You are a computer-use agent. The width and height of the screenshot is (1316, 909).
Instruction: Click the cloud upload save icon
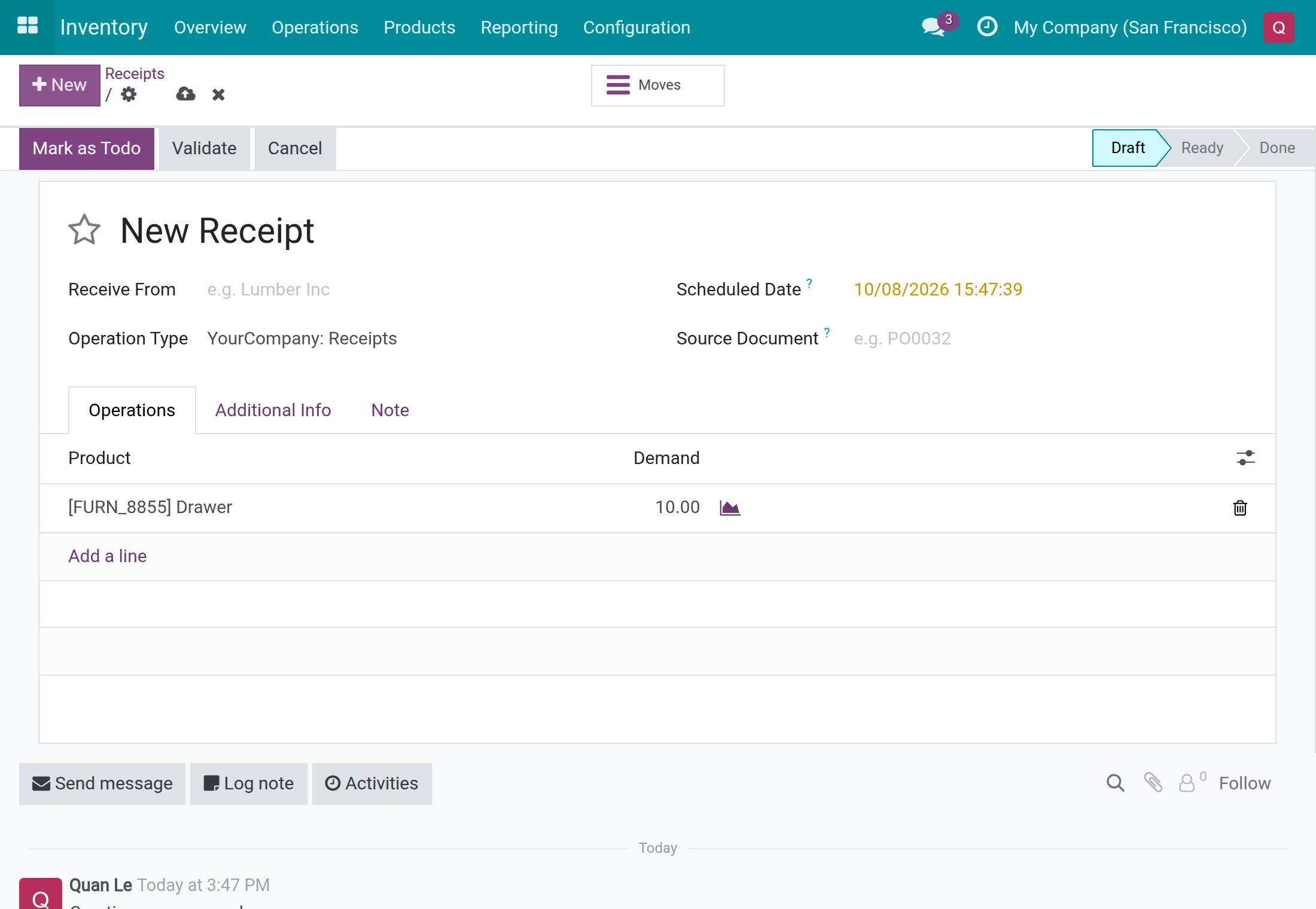[x=185, y=94]
